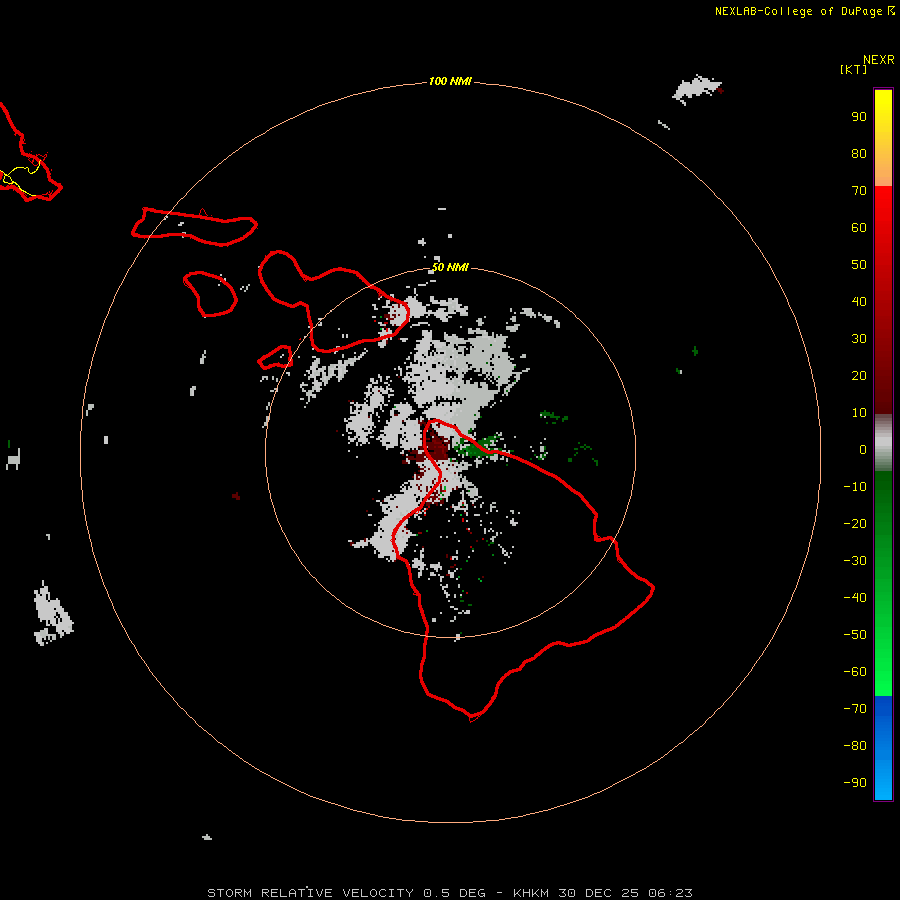900x900 pixels.
Task: Click the Storm Relative Velocity caption at bottom
Action: click(x=449, y=893)
